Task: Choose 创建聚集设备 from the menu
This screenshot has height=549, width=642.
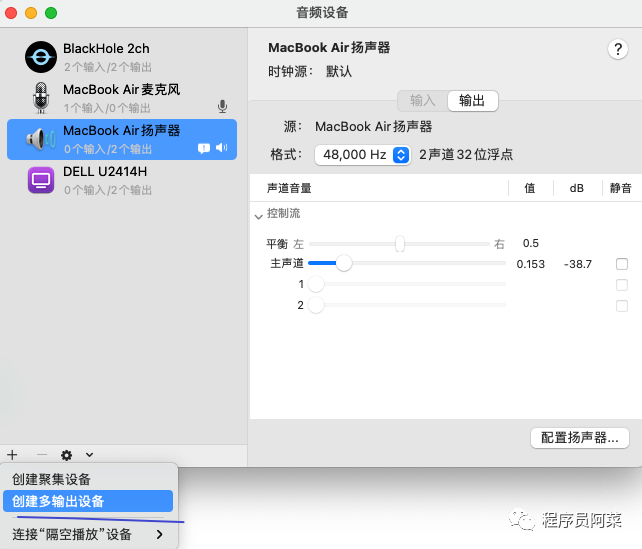Action: (x=88, y=479)
